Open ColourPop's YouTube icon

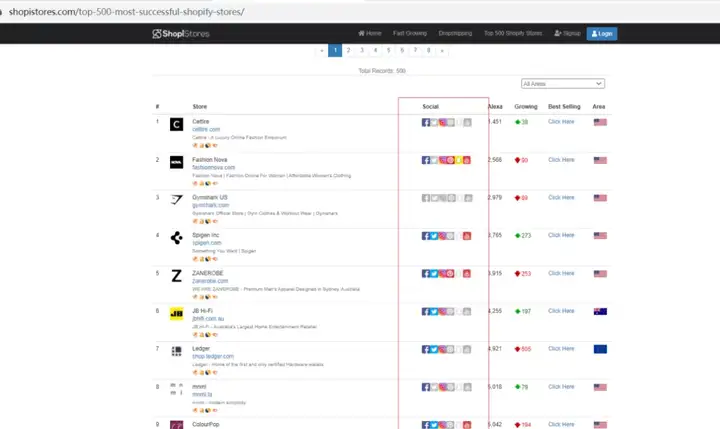click(467, 425)
